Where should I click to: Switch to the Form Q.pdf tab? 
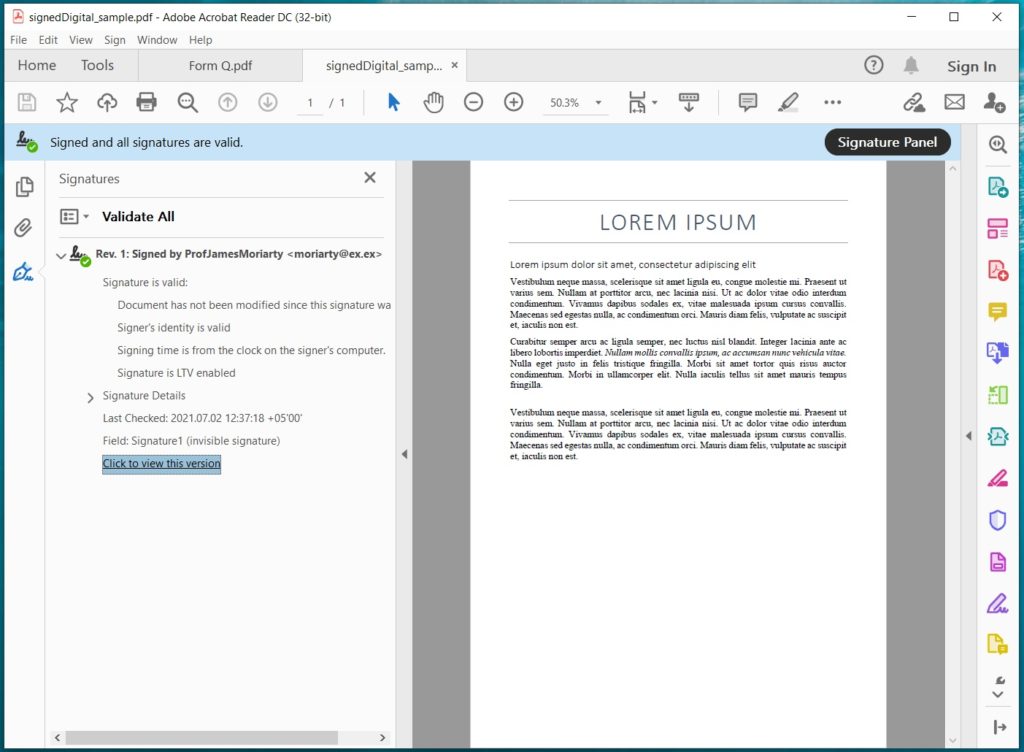pos(220,66)
